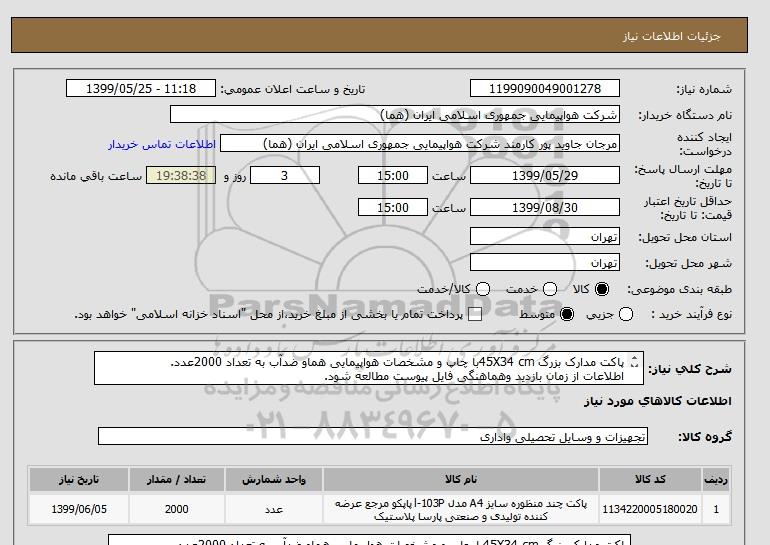Click the price validity time 15:00 field

[x=393, y=207]
